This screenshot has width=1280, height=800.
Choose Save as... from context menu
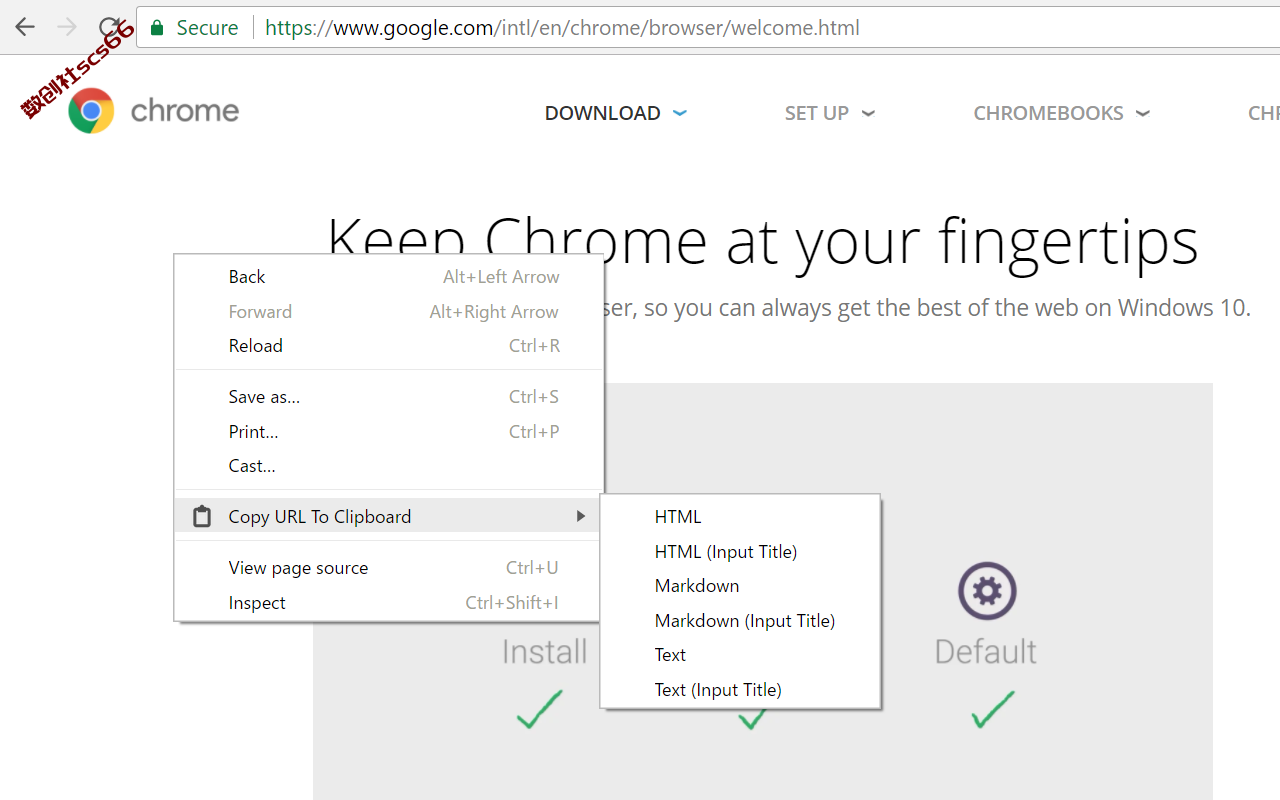(x=389, y=397)
